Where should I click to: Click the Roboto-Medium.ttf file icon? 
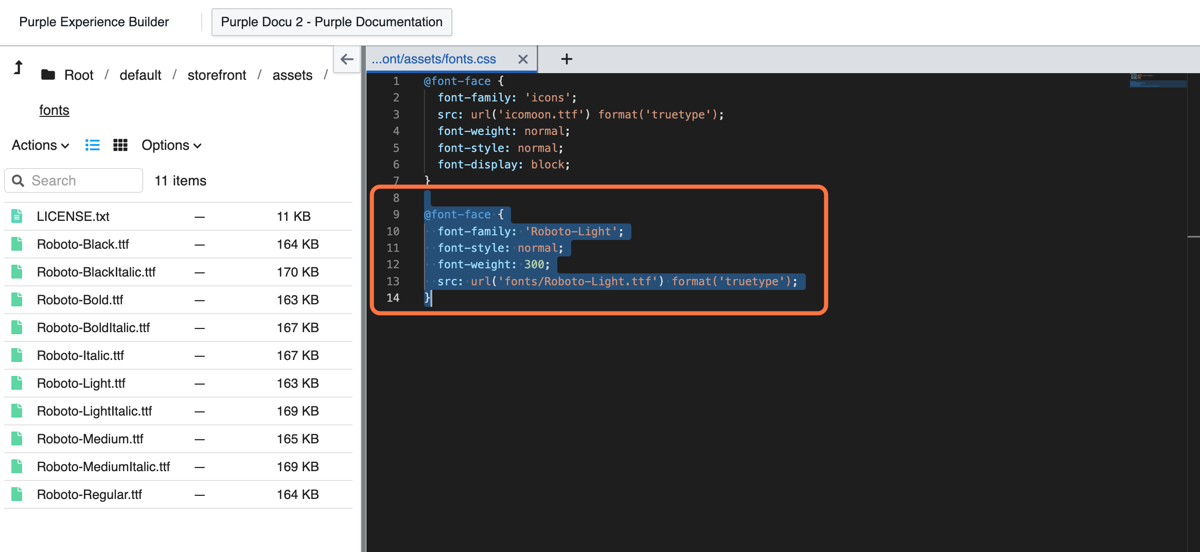tap(17, 439)
